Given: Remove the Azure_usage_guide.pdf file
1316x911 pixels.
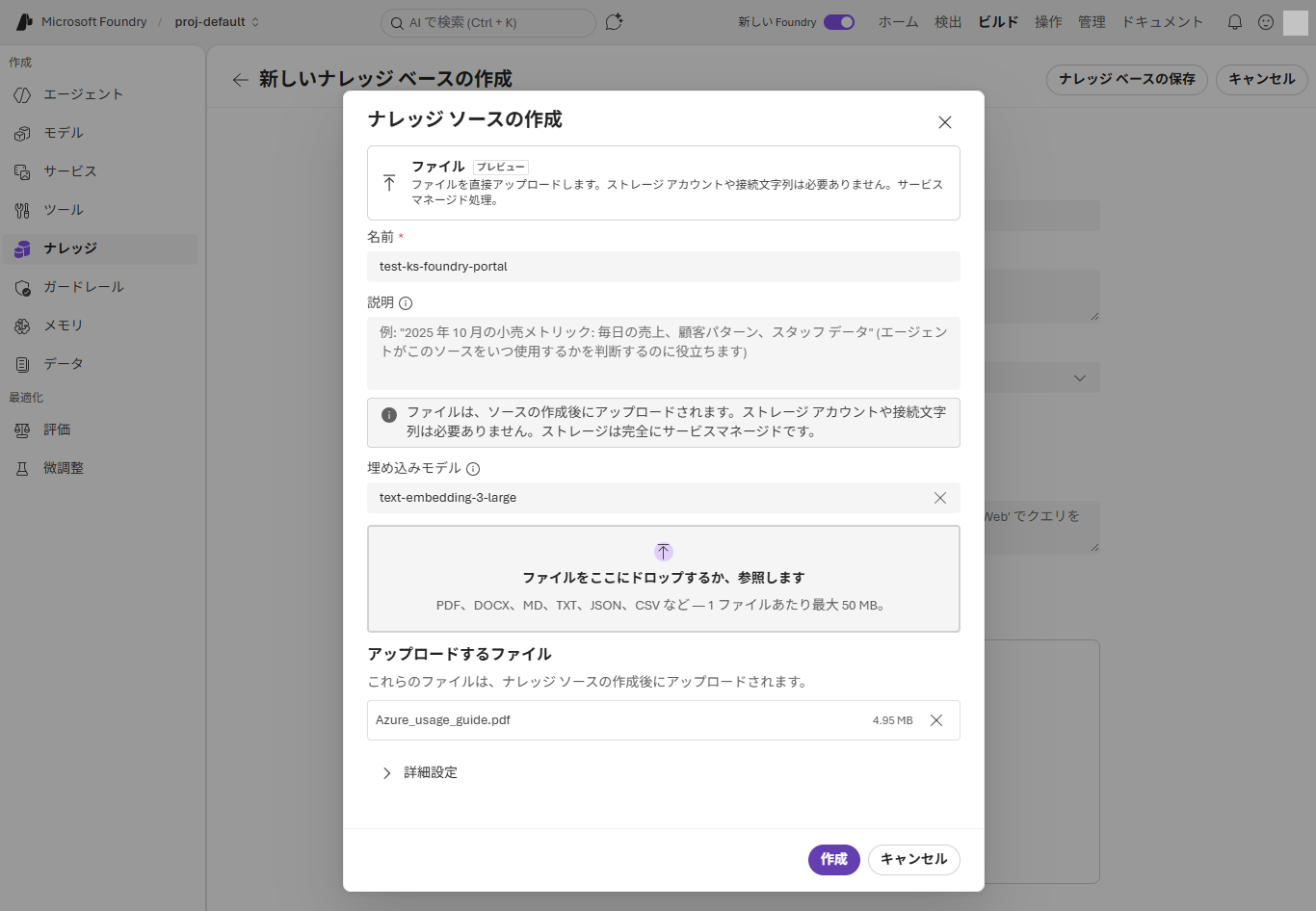Looking at the screenshot, I should coord(936,720).
